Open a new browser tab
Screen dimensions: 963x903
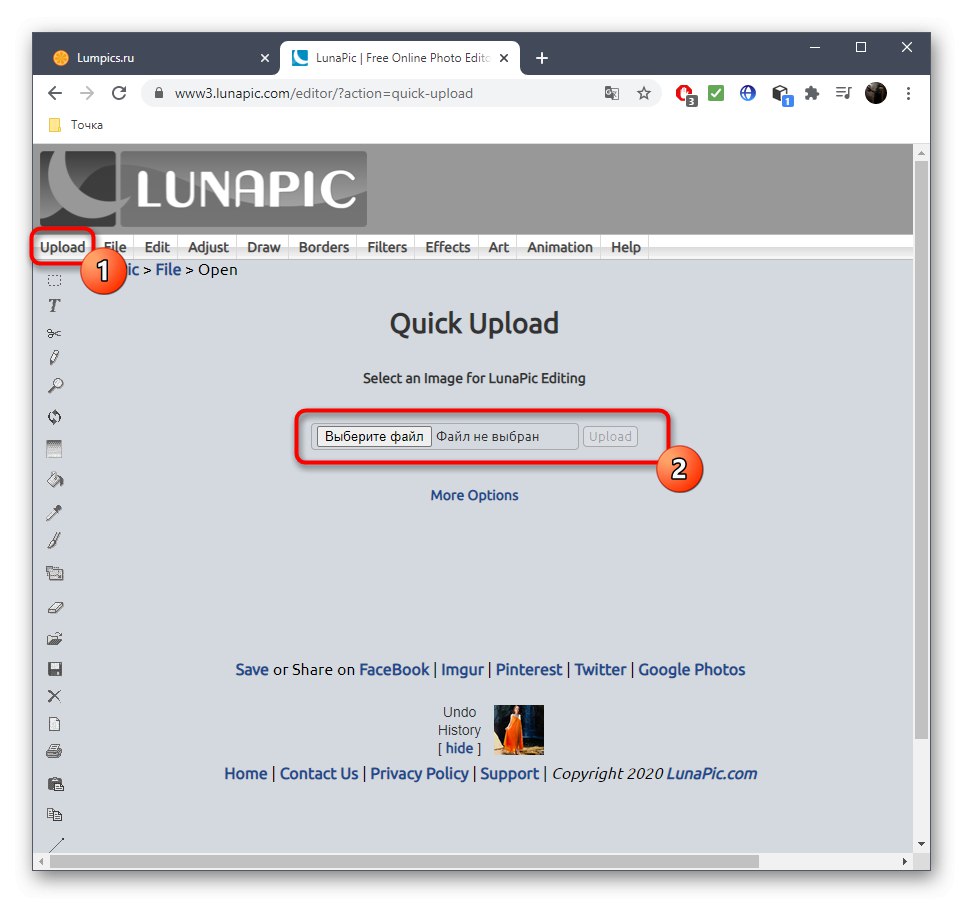click(542, 58)
